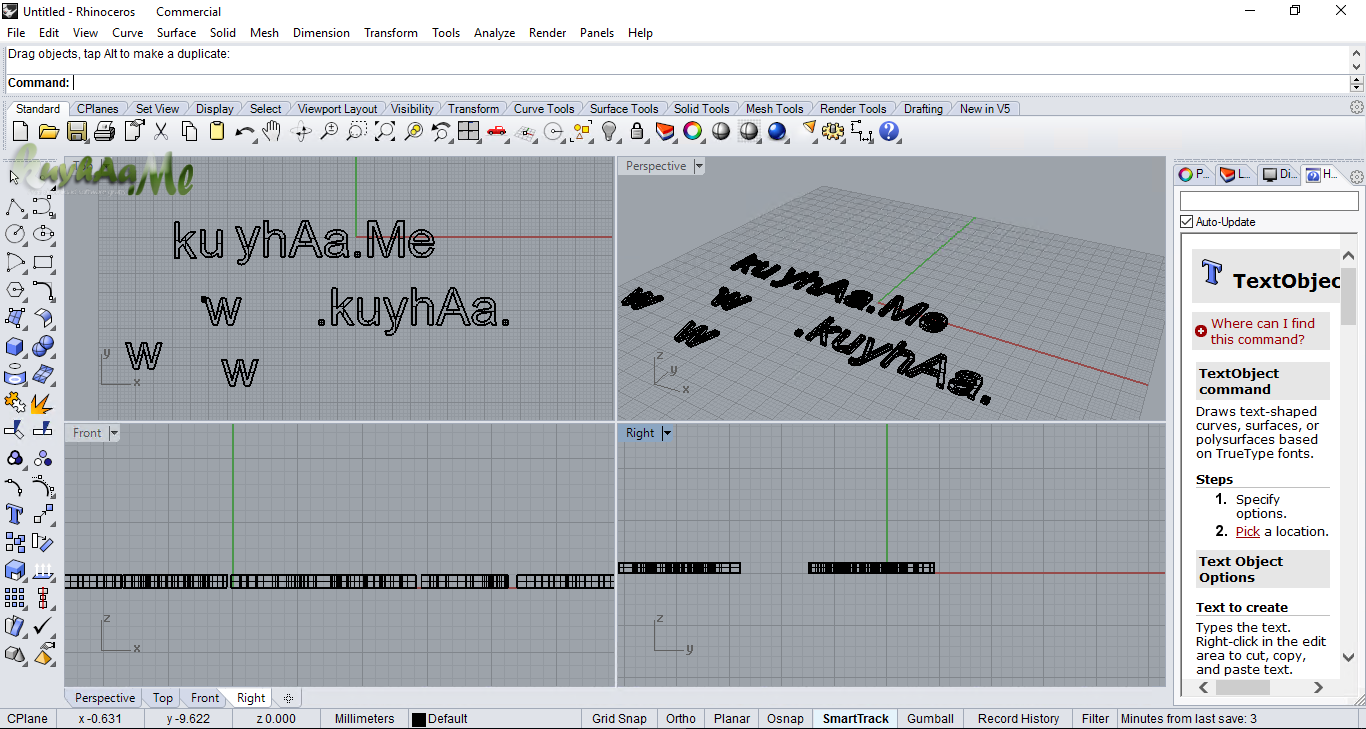The width and height of the screenshot is (1366, 729).
Task: Toggle Filter in status bar
Action: (1095, 718)
